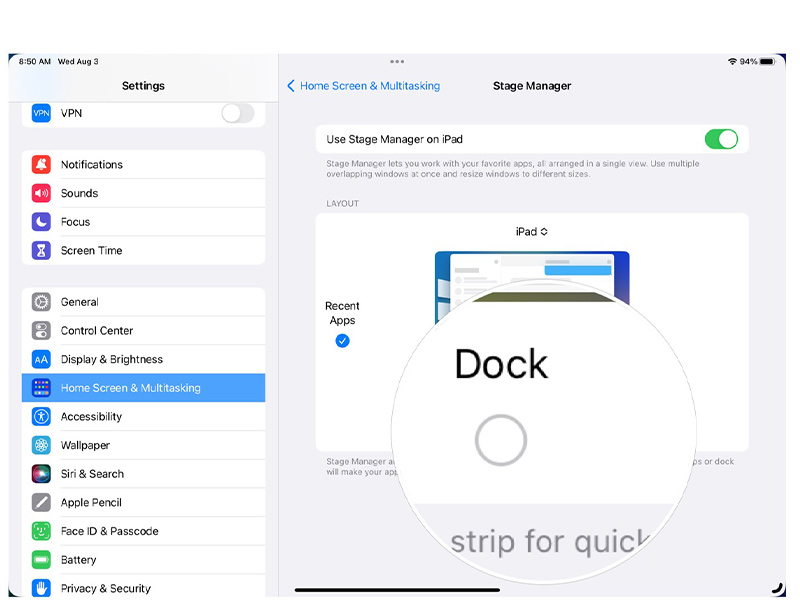Select Face ID & Passcode row
The height and width of the screenshot is (600, 800).
[x=143, y=531]
